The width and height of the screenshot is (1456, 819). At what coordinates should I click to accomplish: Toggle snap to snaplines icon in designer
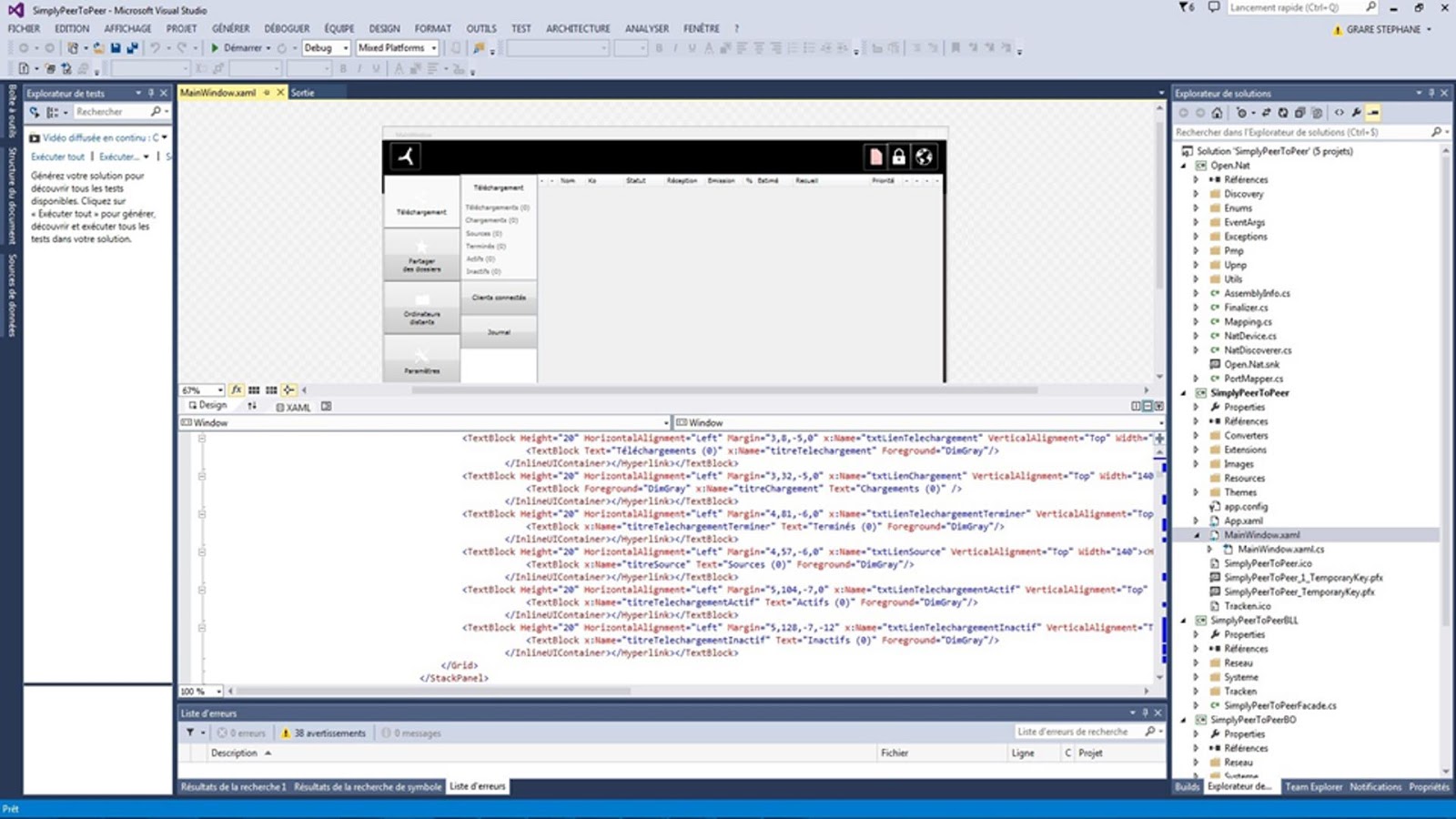288,390
